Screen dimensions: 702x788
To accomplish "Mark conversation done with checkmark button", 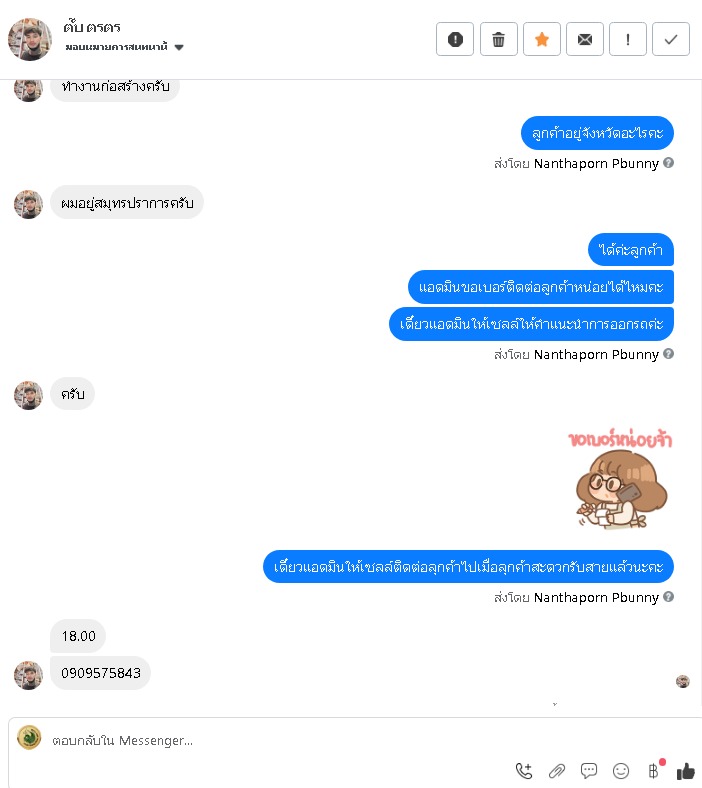I will tap(671, 39).
